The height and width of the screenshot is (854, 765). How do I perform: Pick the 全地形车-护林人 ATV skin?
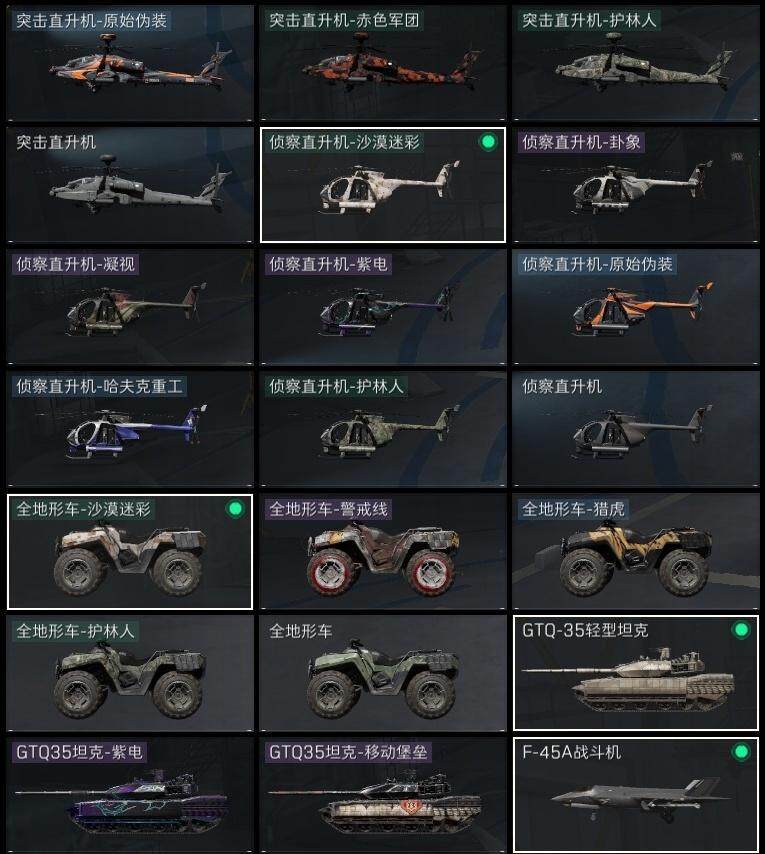[130, 673]
